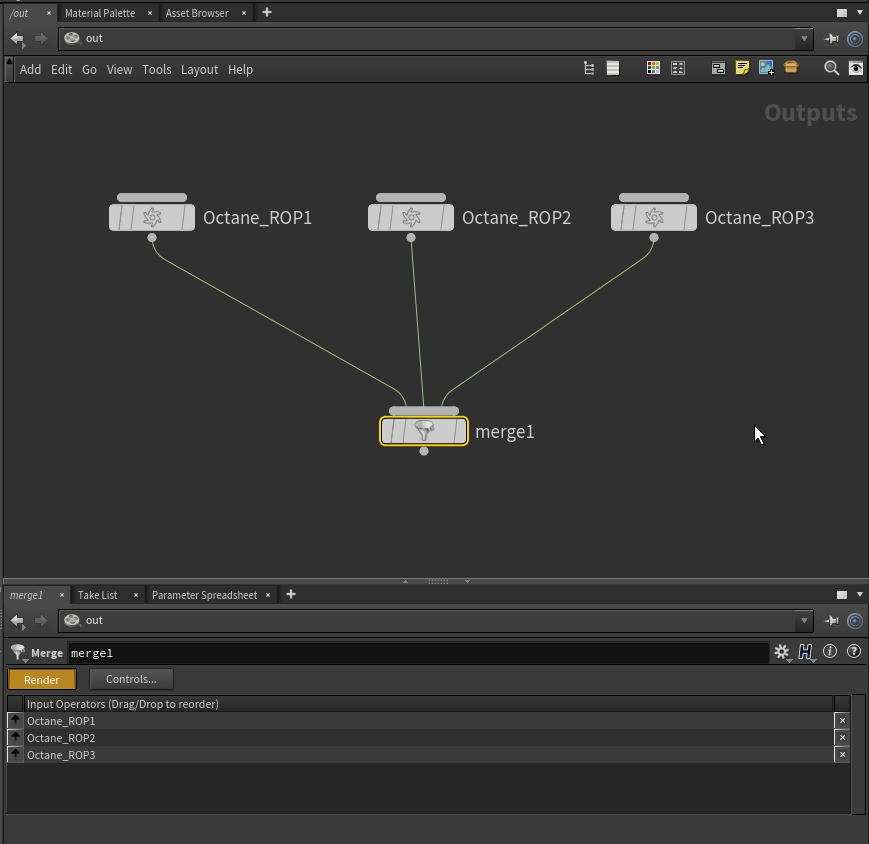Open help question mark for Merge
This screenshot has height=844, width=869.
[x=854, y=652]
